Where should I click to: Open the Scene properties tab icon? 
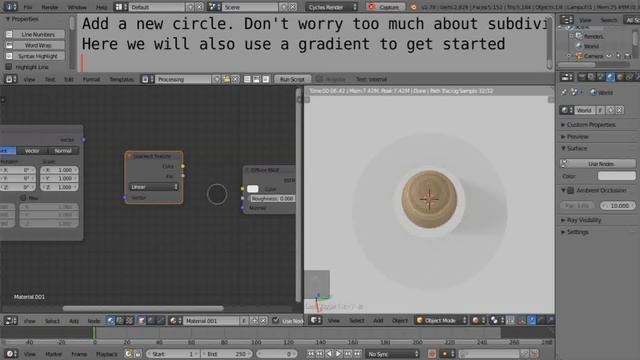click(x=601, y=77)
